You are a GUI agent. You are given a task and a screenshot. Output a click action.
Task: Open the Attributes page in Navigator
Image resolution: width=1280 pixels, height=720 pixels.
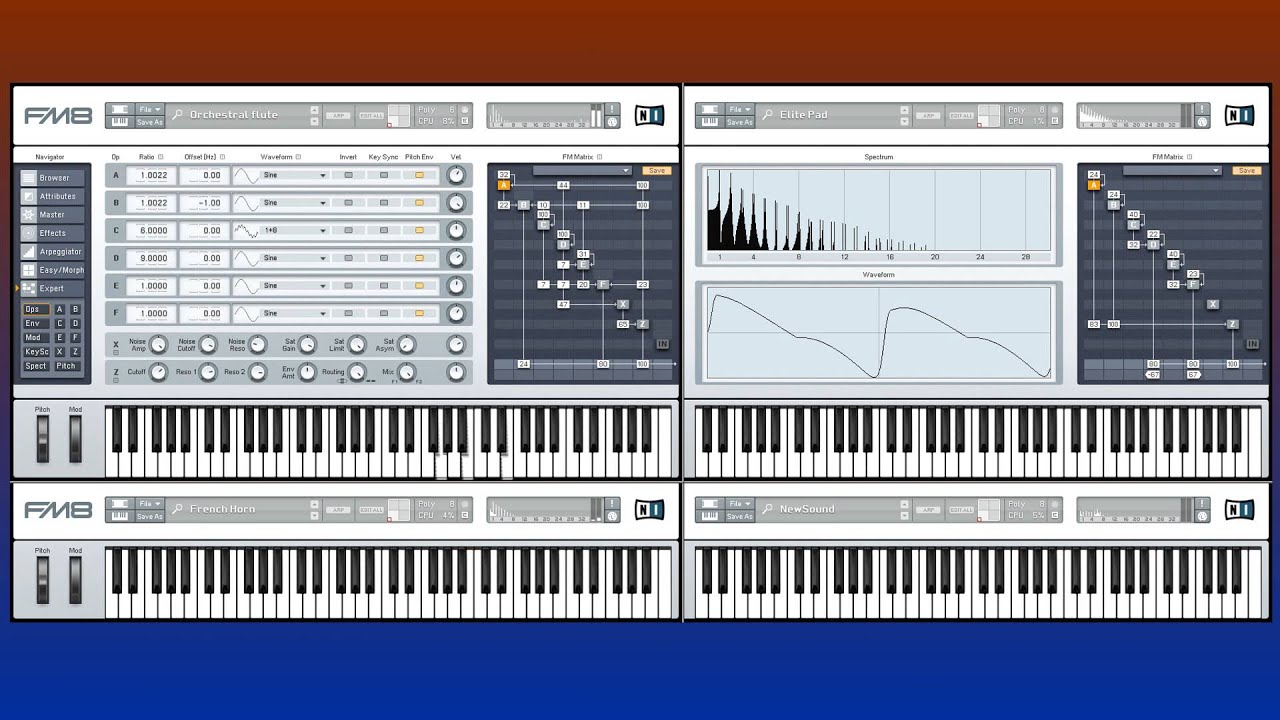click(53, 196)
